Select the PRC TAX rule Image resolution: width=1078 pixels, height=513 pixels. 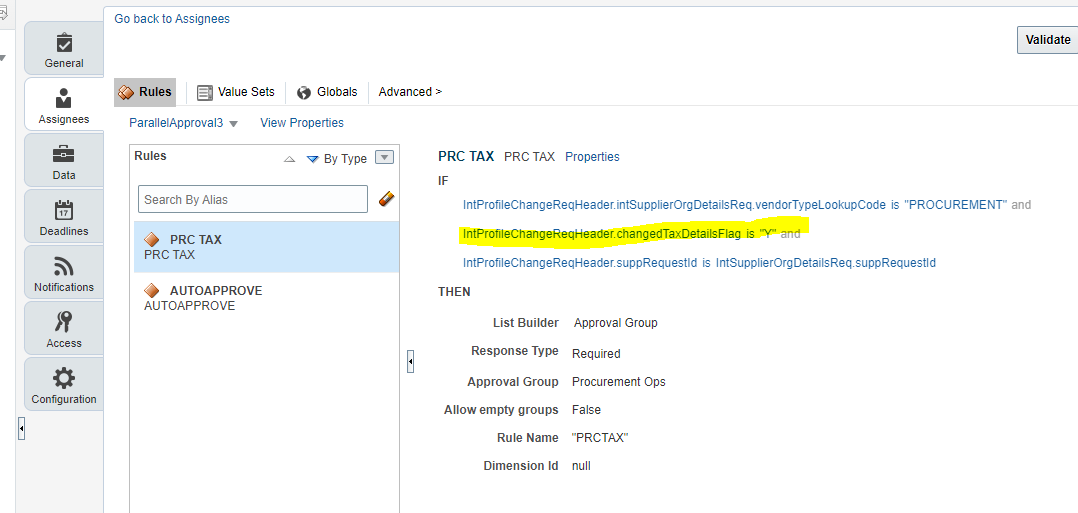(267, 247)
